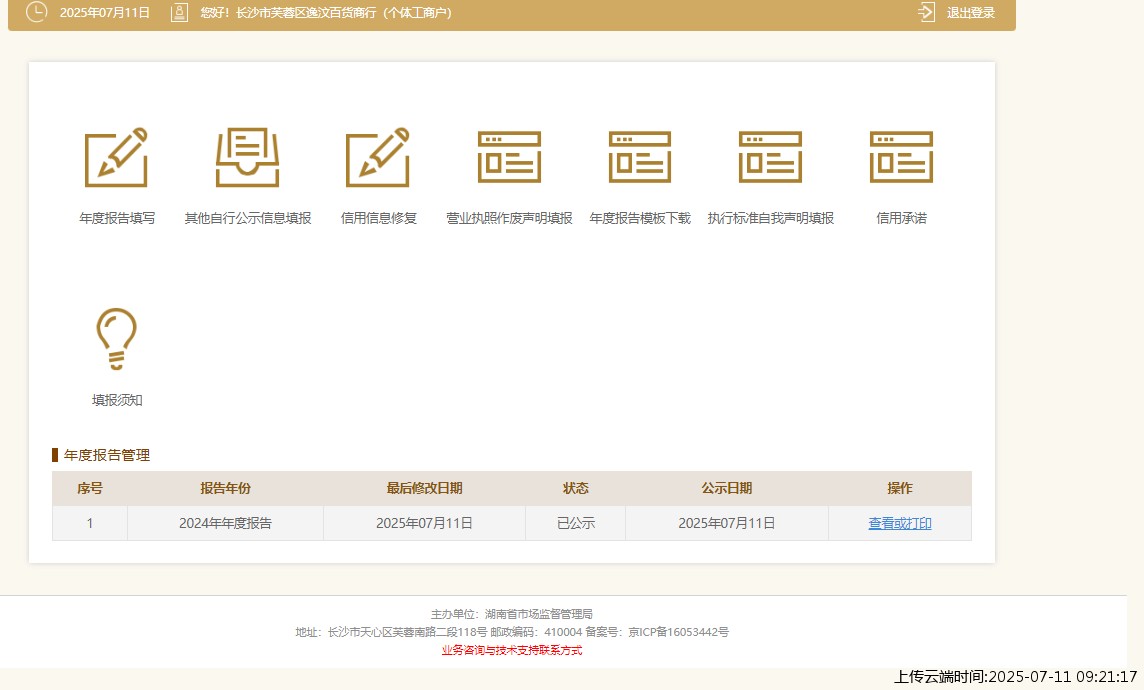Screen dimensions: 1144x690
Task: Open the 年度报告模板下载 form icon
Action: pos(640,157)
